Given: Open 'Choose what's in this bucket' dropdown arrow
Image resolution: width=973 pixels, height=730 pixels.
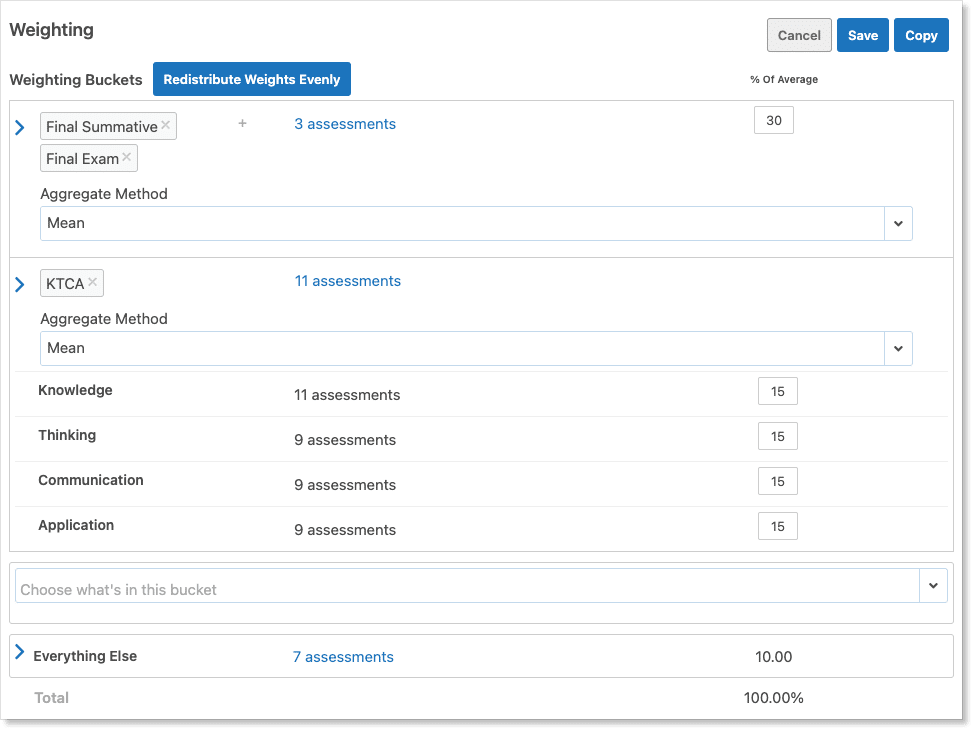Looking at the screenshot, I should (x=933, y=586).
